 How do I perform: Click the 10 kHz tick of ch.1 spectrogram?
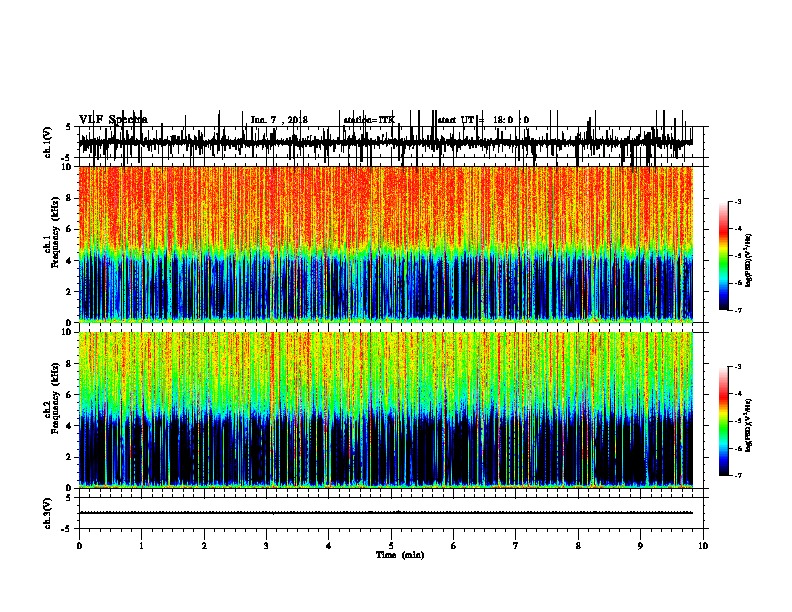(67, 167)
